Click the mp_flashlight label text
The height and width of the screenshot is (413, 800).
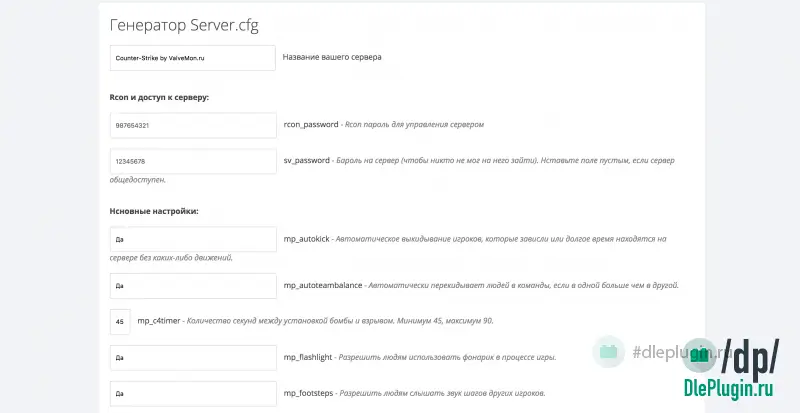[308, 357]
